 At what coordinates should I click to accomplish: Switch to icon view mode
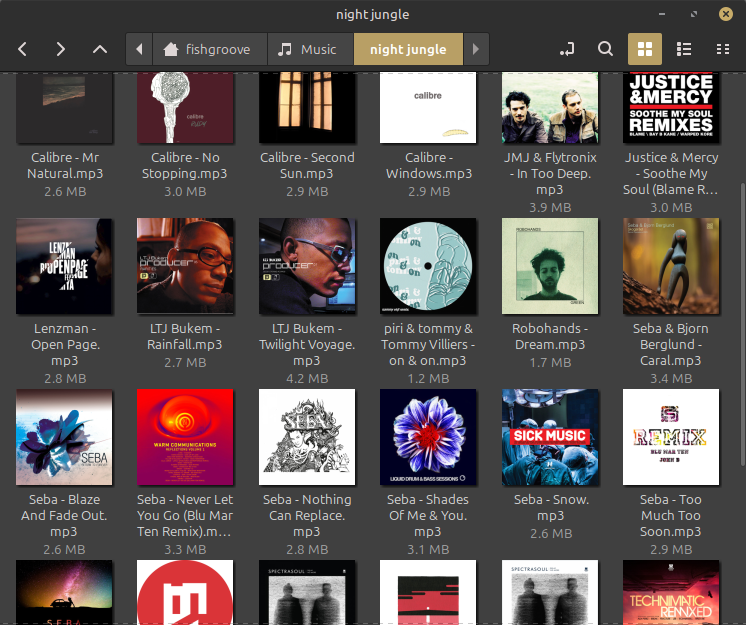645,49
